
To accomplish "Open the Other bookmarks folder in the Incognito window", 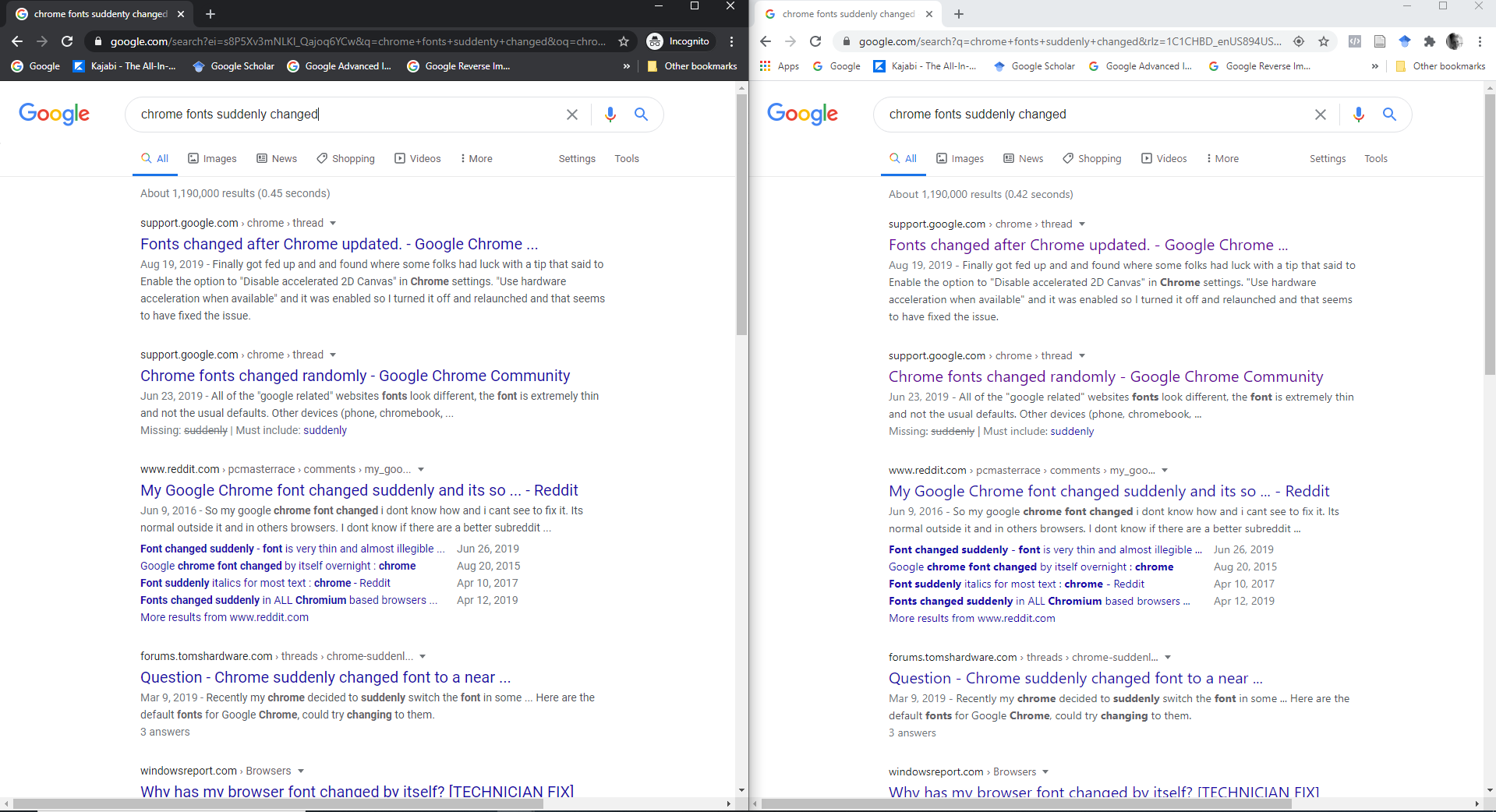I will pyautogui.click(x=692, y=66).
